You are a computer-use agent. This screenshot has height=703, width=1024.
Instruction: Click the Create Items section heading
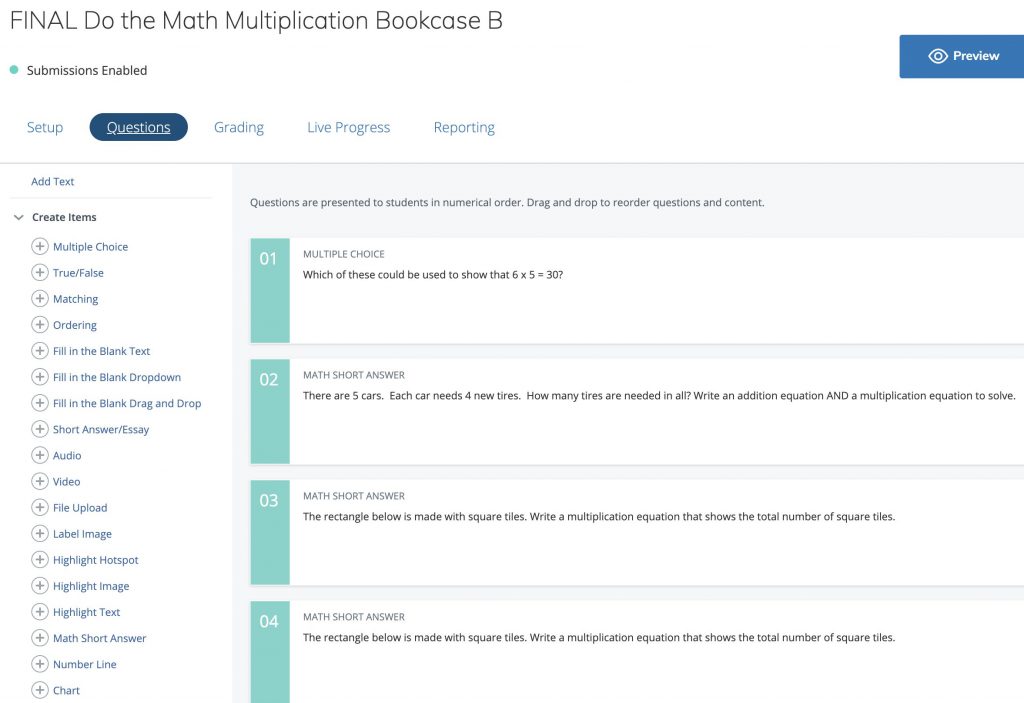point(64,218)
